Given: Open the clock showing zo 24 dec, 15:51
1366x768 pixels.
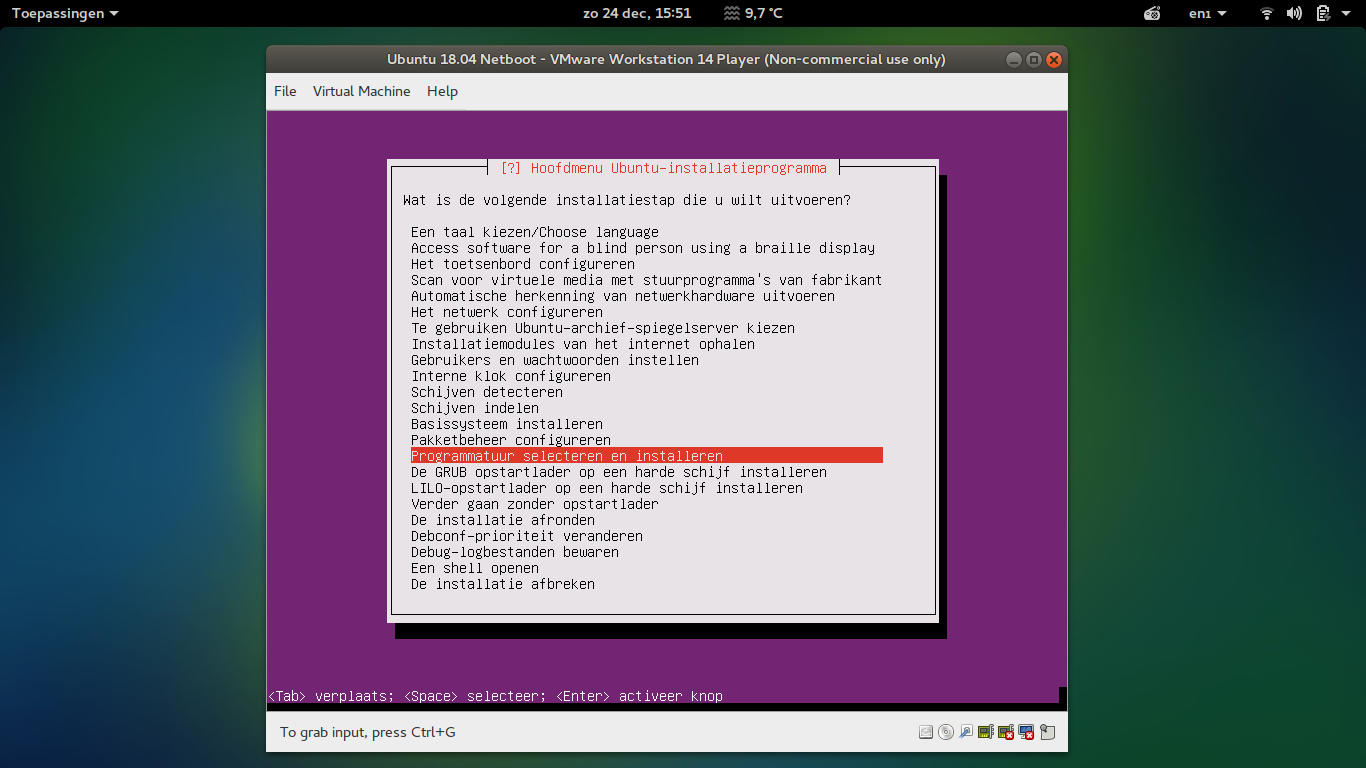Looking at the screenshot, I should pos(637,13).
